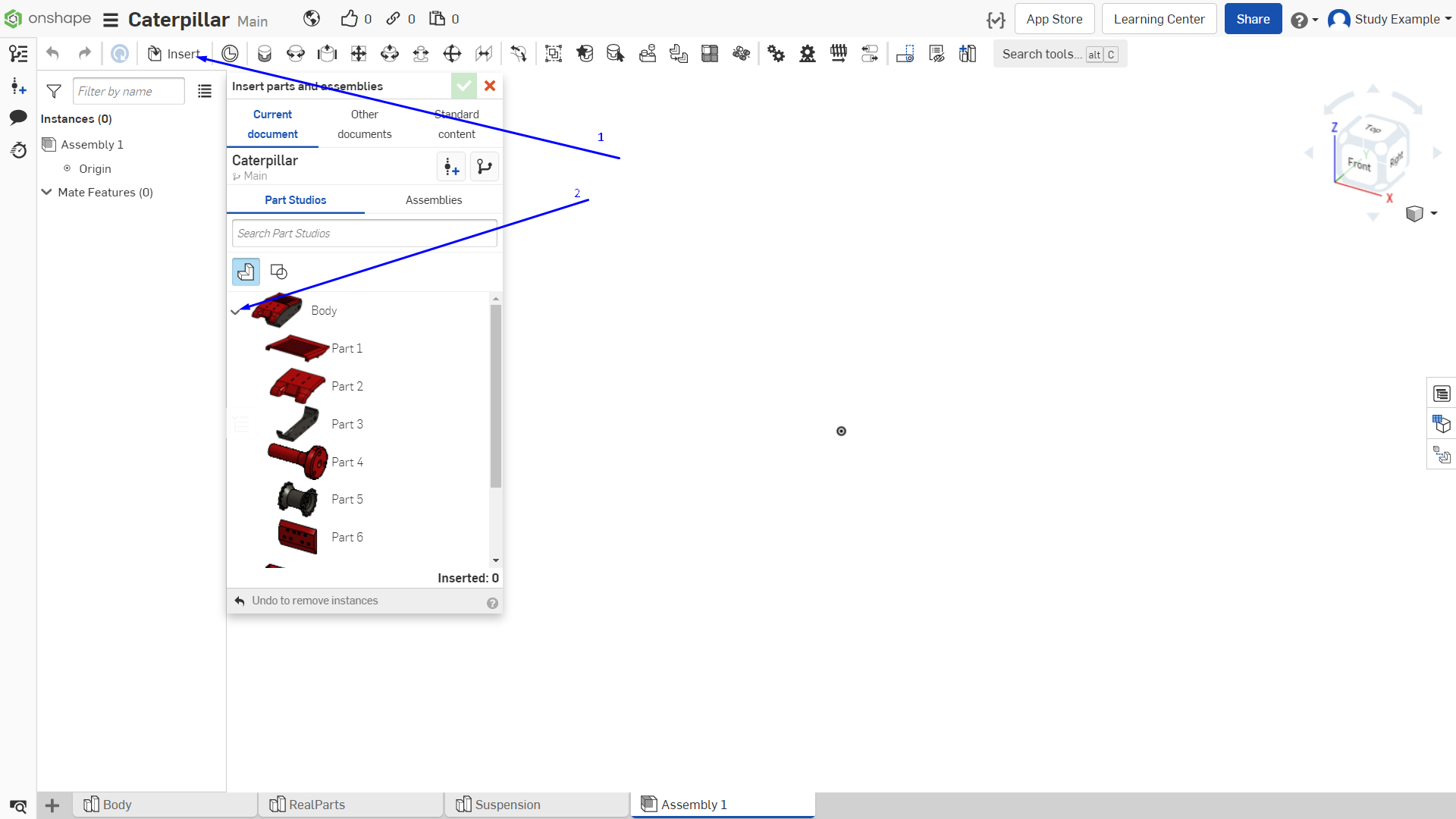Viewport: 1456px width, 819px height.
Task: Click the likes thumbs-up icon
Action: 349,19
